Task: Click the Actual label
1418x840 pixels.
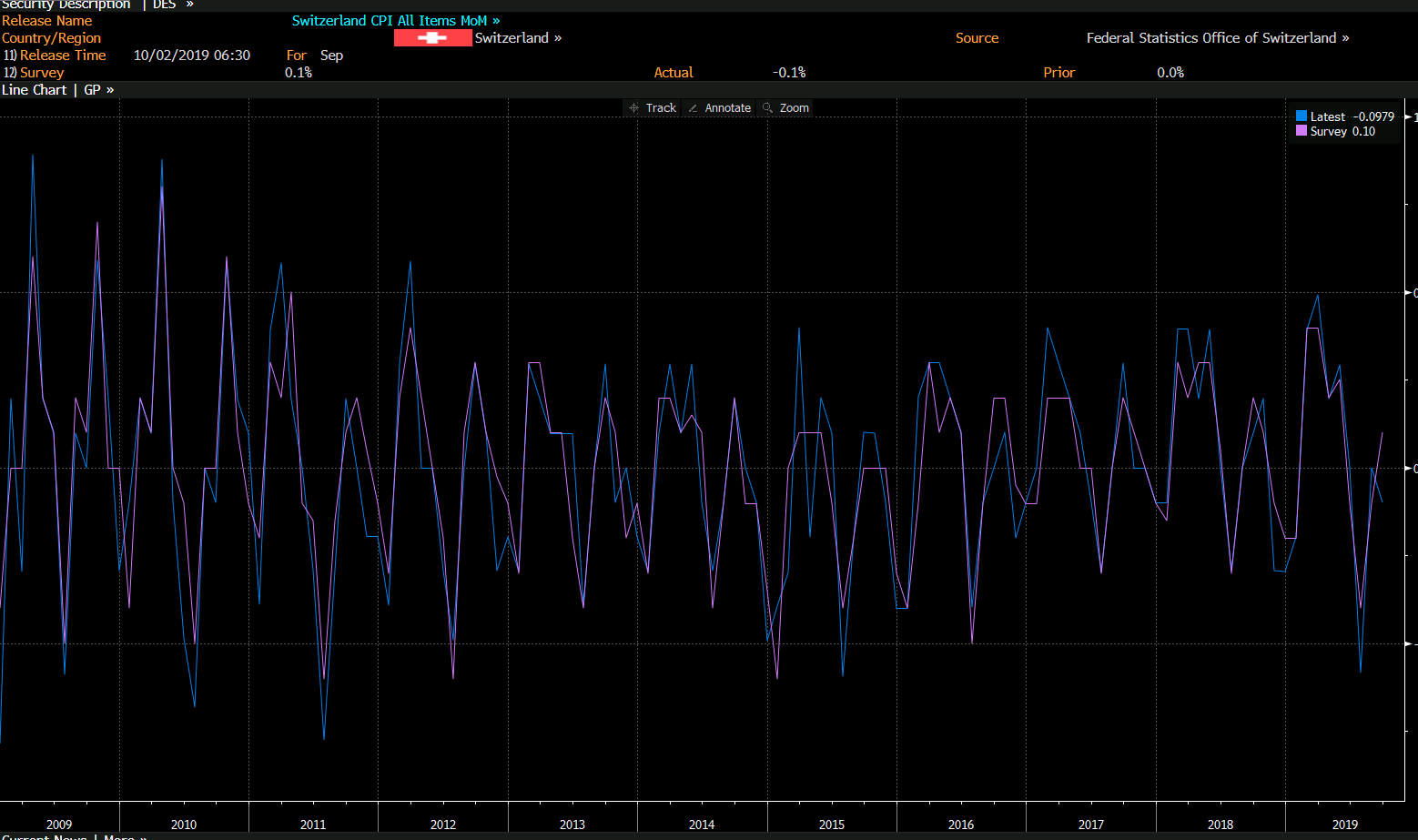Action: 674,72
